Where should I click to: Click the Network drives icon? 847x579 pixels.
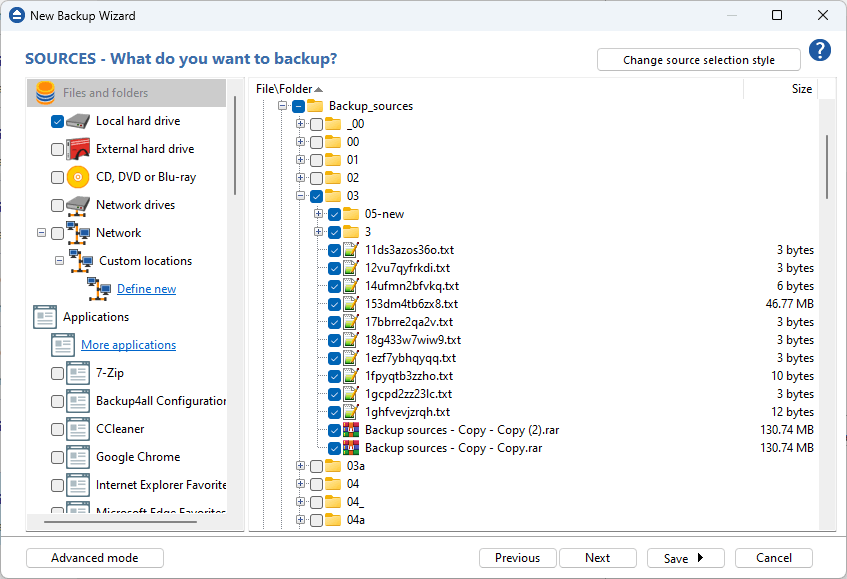click(x=79, y=205)
